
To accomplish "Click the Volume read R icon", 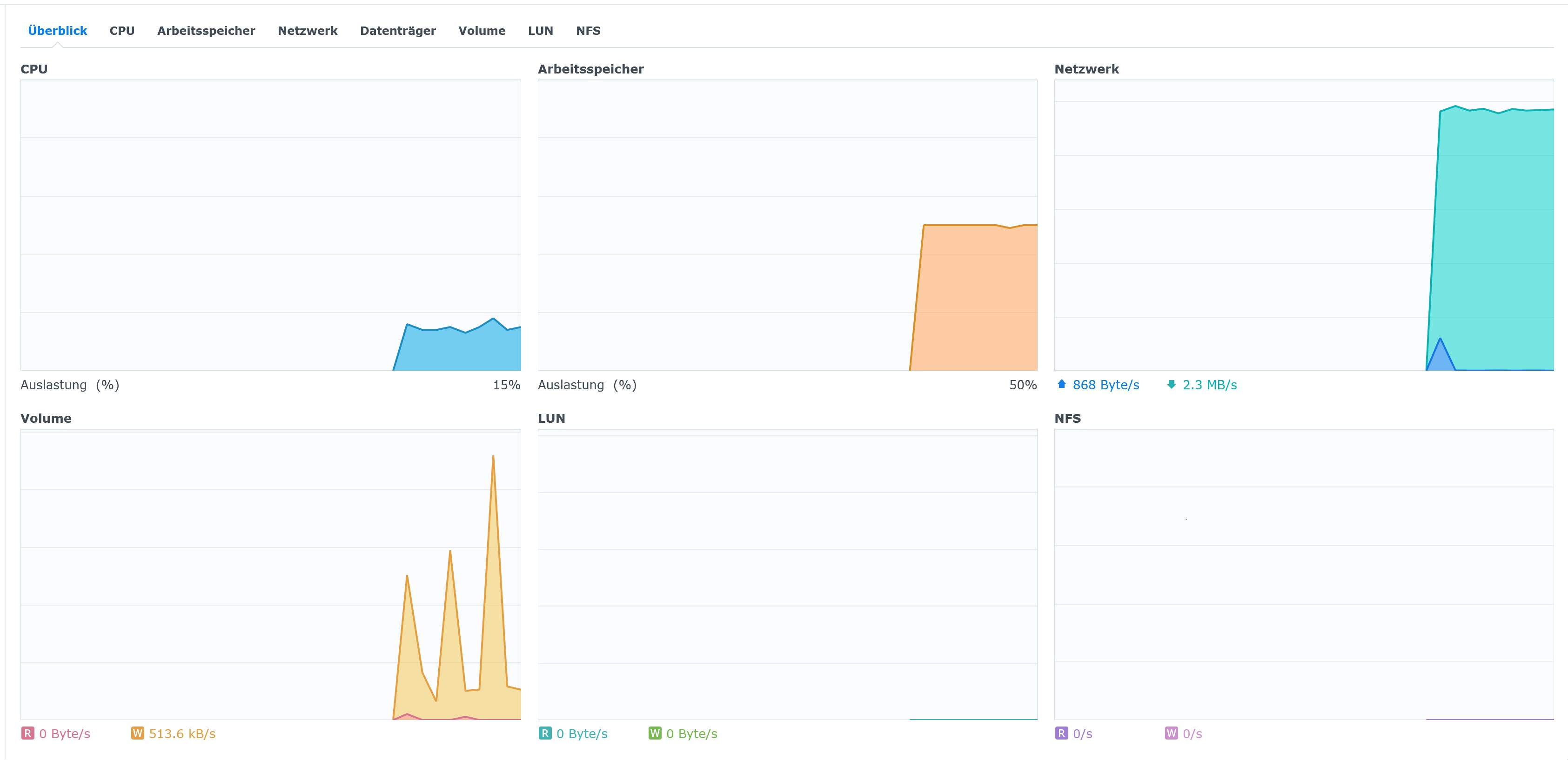I will click(27, 733).
